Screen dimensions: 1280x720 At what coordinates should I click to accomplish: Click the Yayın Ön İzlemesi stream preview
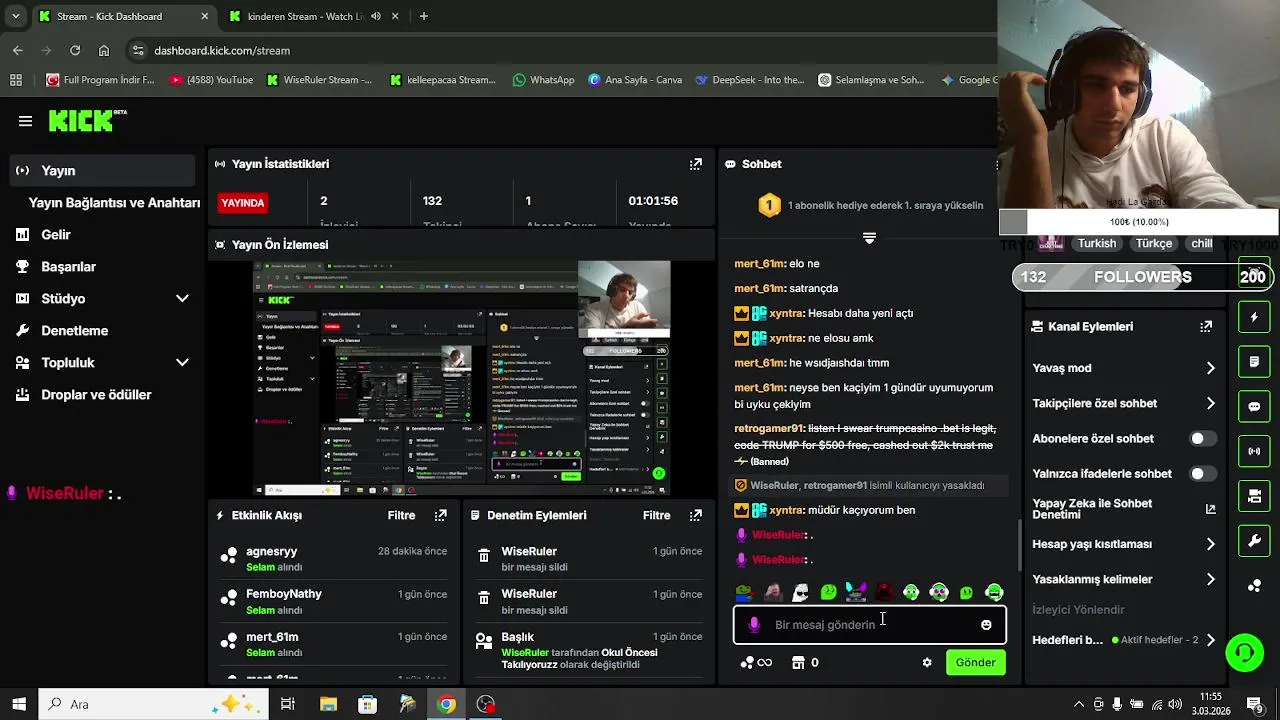pyautogui.click(x=462, y=378)
